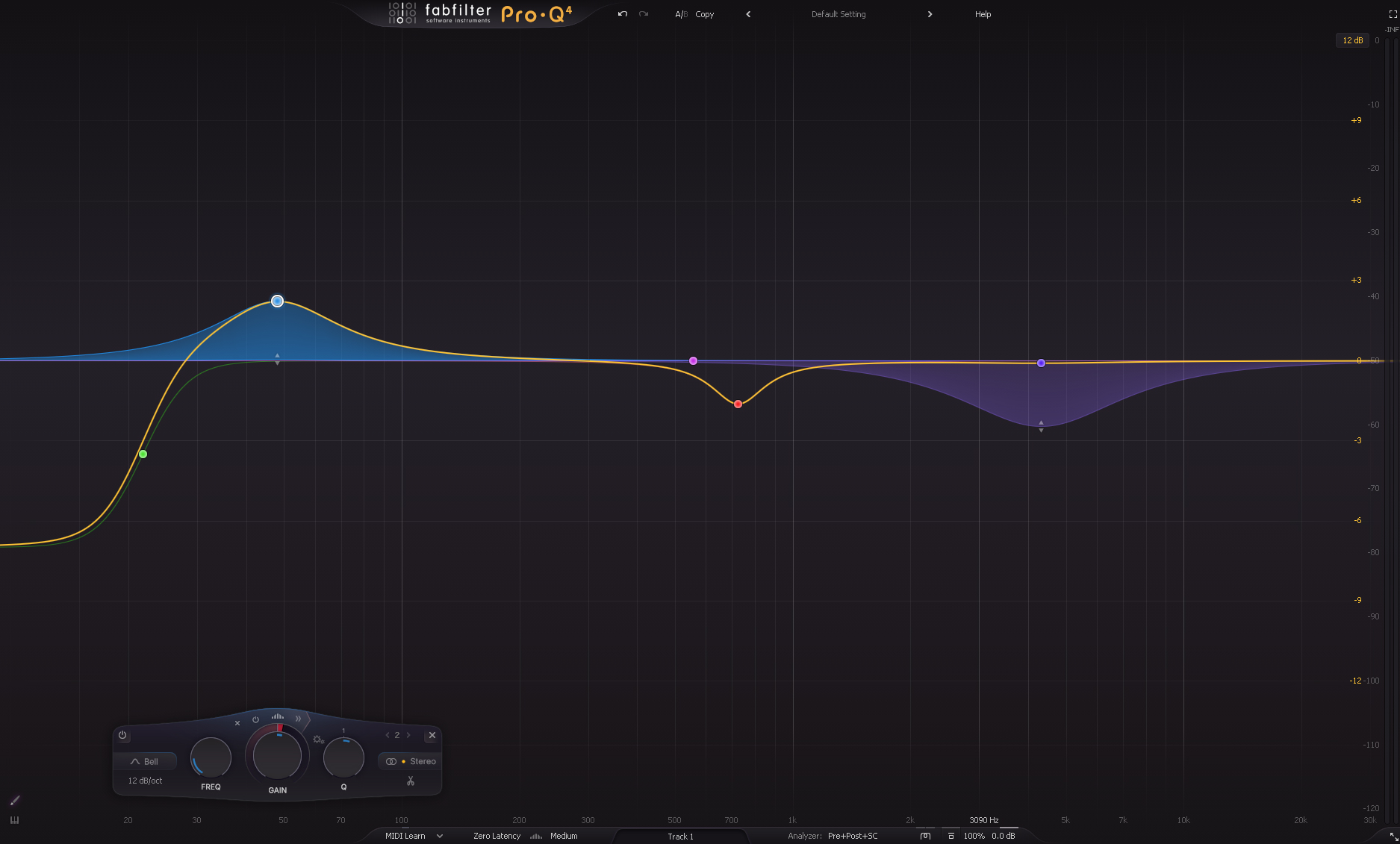Remove dynamics with the small x icon

(x=237, y=723)
